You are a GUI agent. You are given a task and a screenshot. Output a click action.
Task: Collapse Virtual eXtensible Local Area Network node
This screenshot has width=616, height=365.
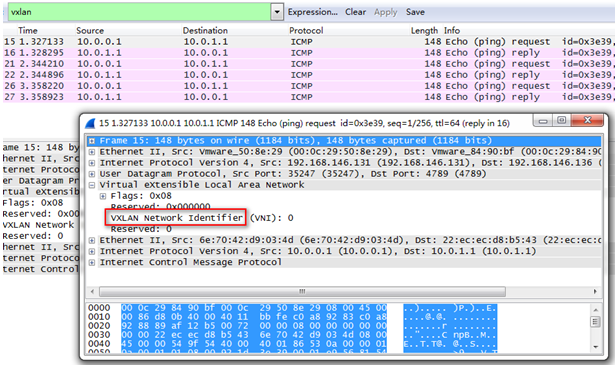click(x=92, y=185)
